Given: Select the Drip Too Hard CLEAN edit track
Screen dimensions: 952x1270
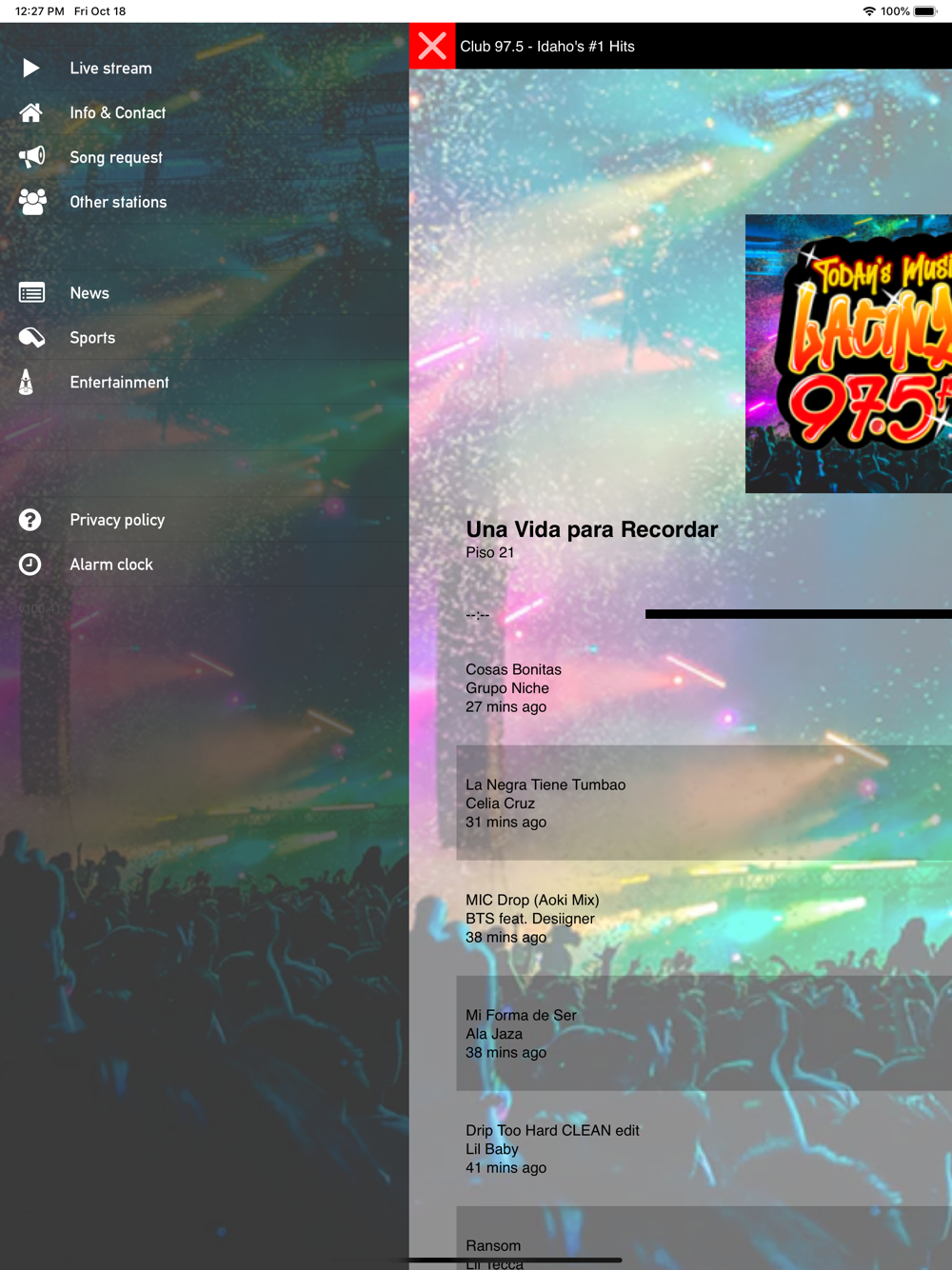Looking at the screenshot, I should [704, 1149].
